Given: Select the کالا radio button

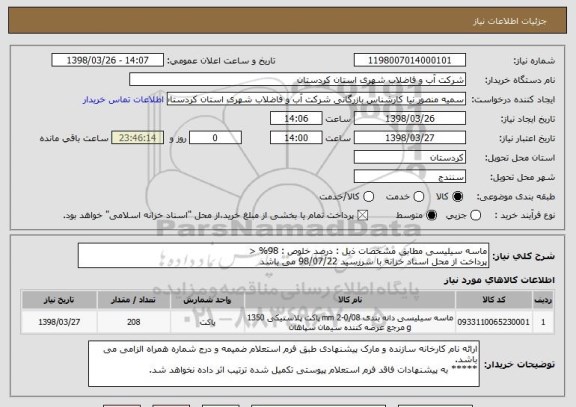Looking at the screenshot, I should (x=457, y=197).
